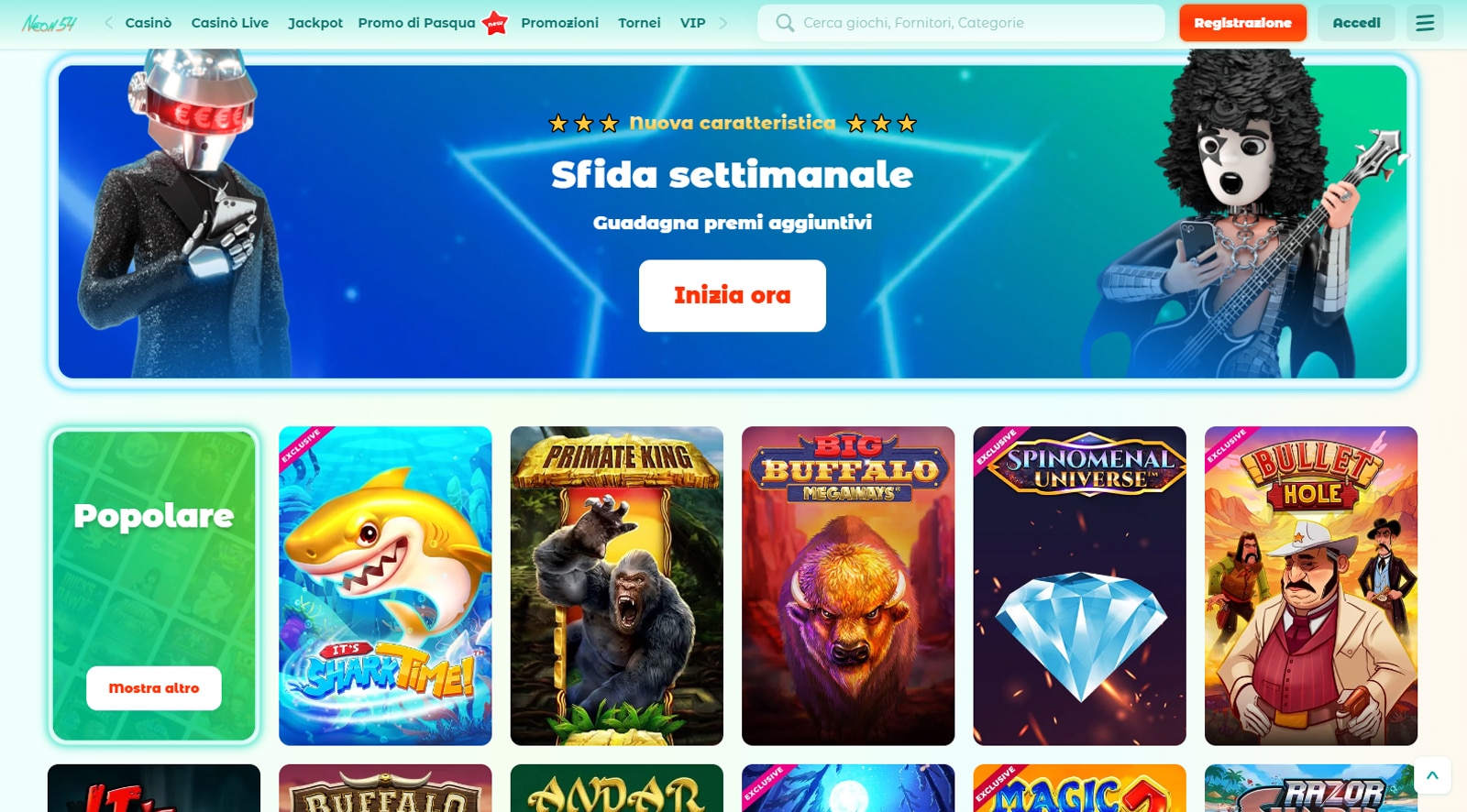Select the Jackpot menu item
Image resolution: width=1467 pixels, height=812 pixels.
[x=315, y=23]
